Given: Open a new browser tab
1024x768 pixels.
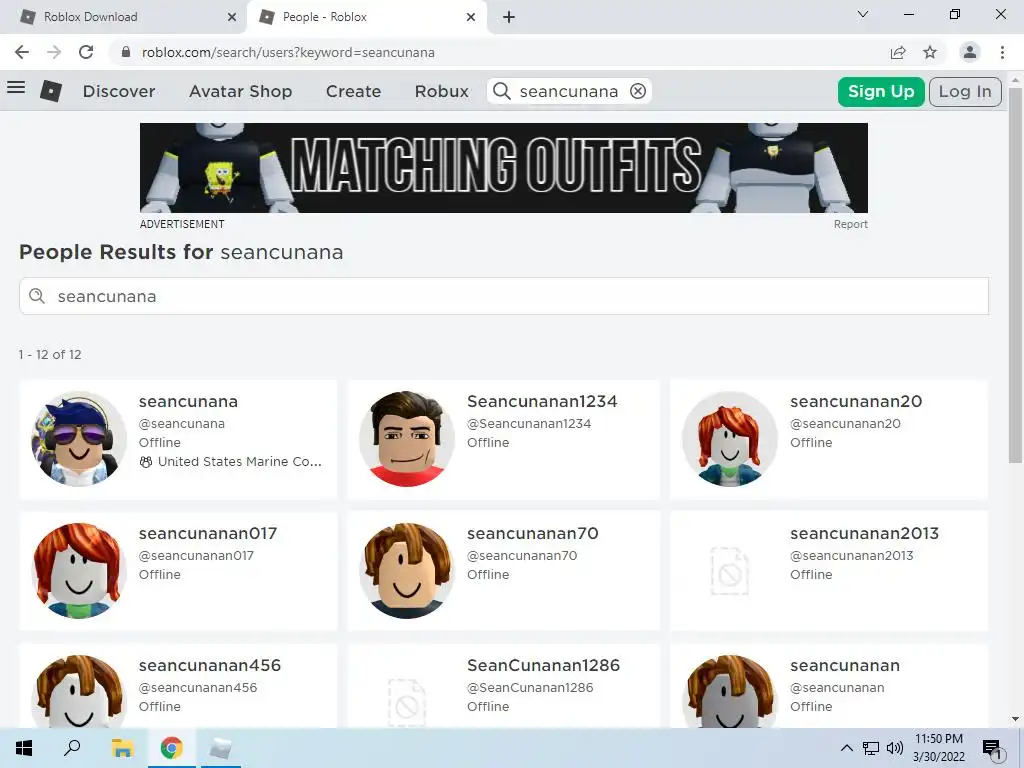Looking at the screenshot, I should [509, 17].
